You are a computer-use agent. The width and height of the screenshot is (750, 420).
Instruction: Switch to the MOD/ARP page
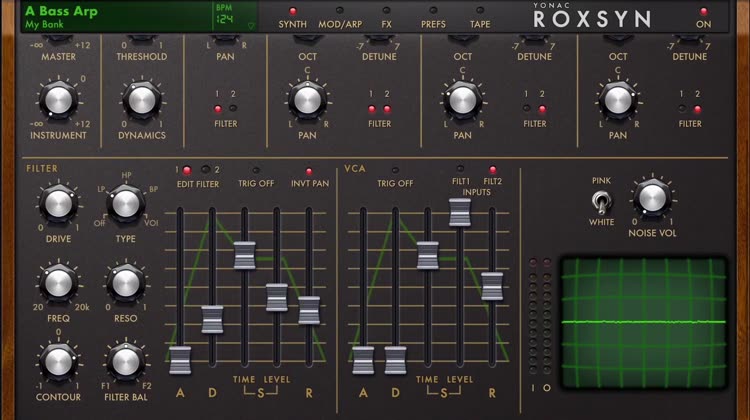[x=340, y=18]
